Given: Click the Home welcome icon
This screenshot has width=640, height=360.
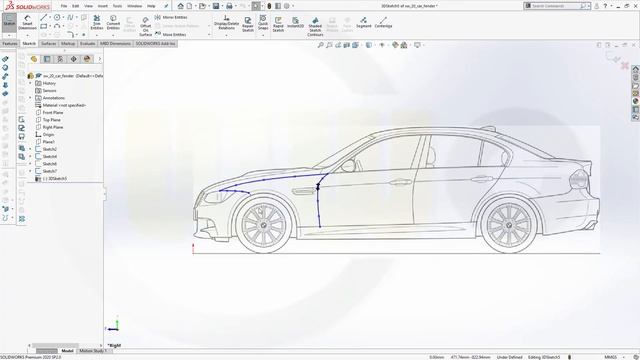Looking at the screenshot, I should (x=180, y=6).
